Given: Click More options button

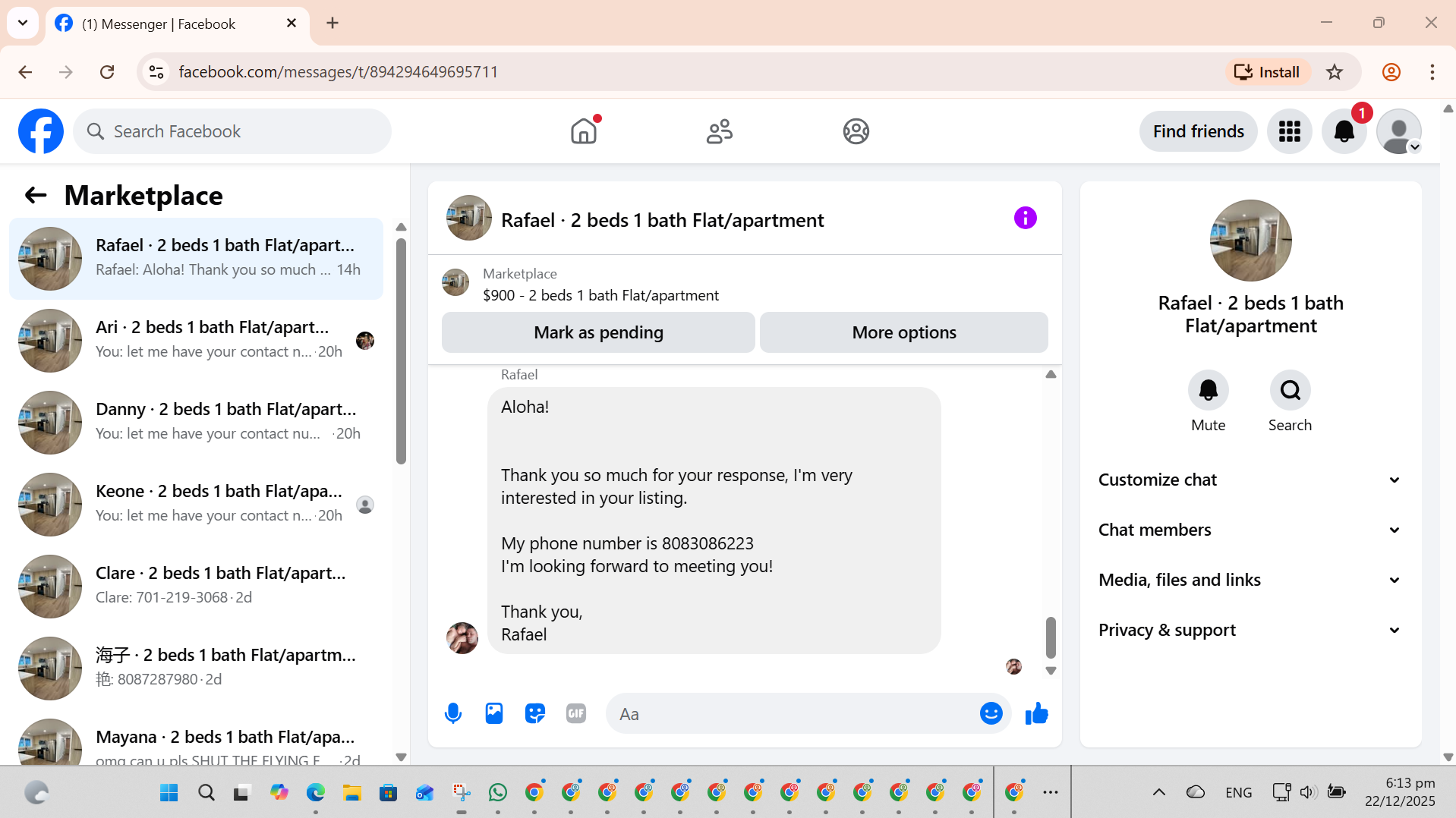Looking at the screenshot, I should 904,332.
